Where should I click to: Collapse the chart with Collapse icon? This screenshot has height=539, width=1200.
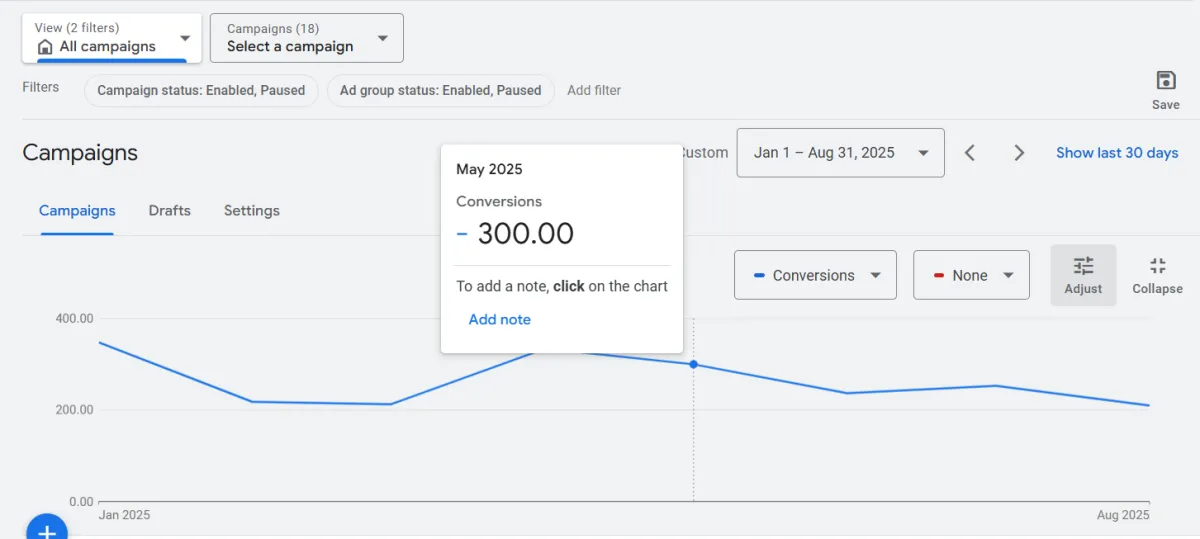(1157, 266)
